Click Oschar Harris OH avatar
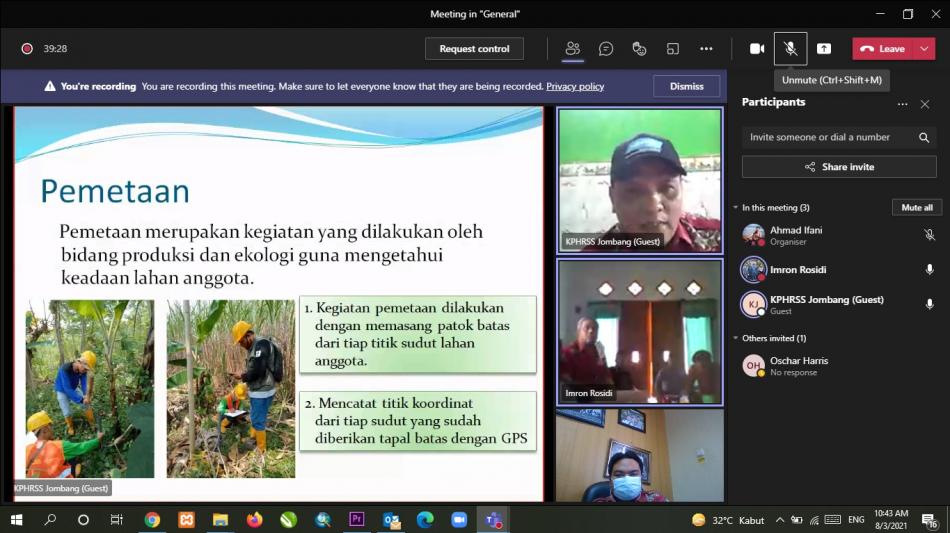950x533 pixels. pyautogui.click(x=753, y=365)
